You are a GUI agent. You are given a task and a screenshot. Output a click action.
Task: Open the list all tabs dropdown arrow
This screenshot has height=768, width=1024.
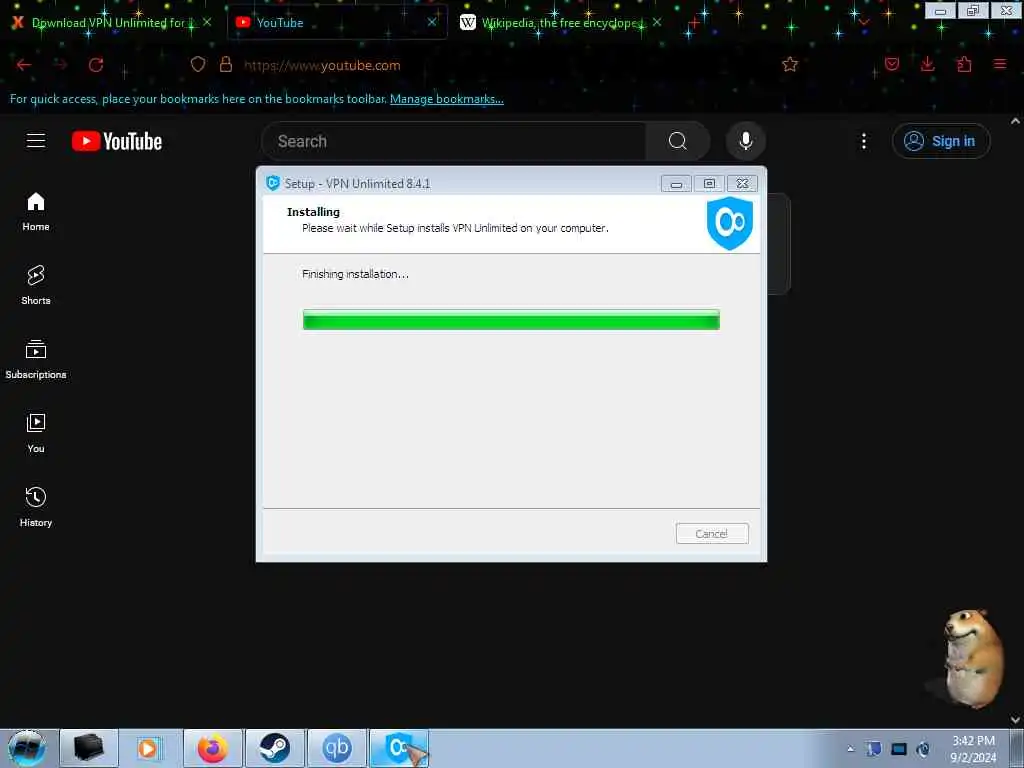click(x=864, y=23)
